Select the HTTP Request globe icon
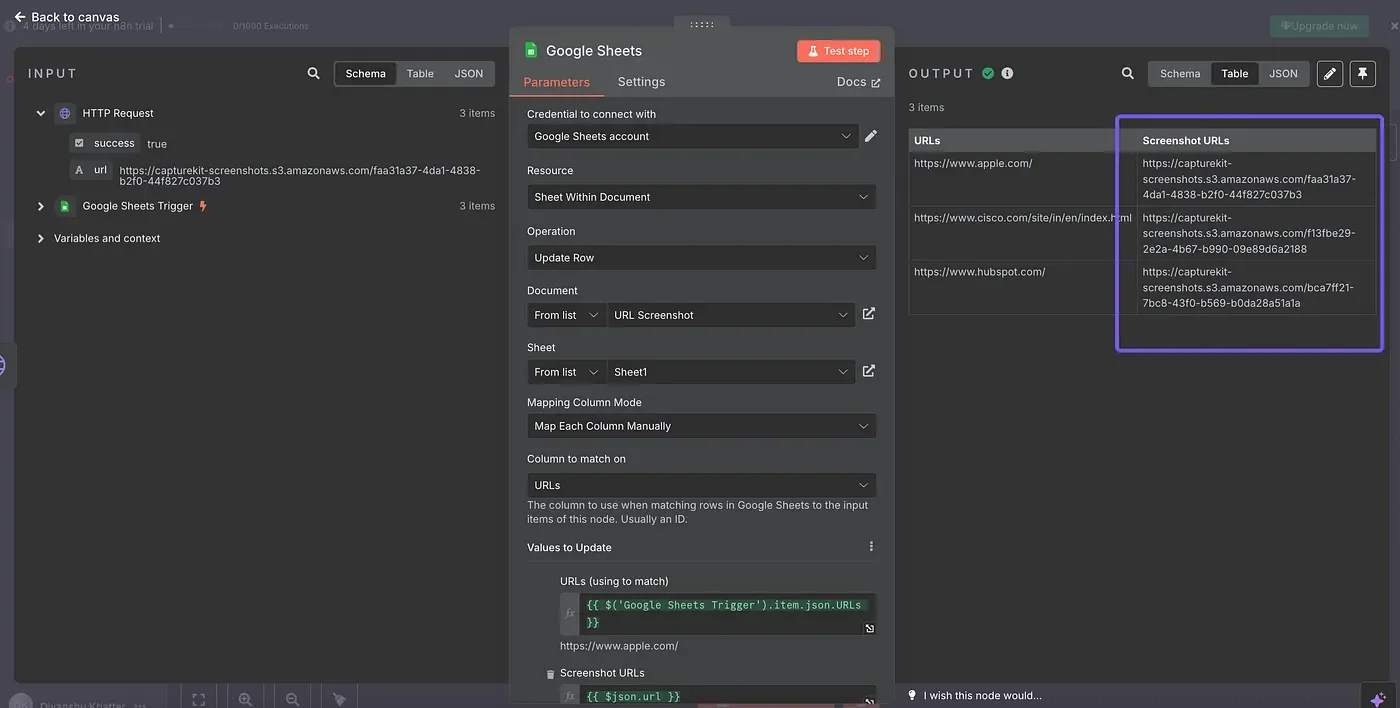This screenshot has height=708, width=1400. (65, 113)
